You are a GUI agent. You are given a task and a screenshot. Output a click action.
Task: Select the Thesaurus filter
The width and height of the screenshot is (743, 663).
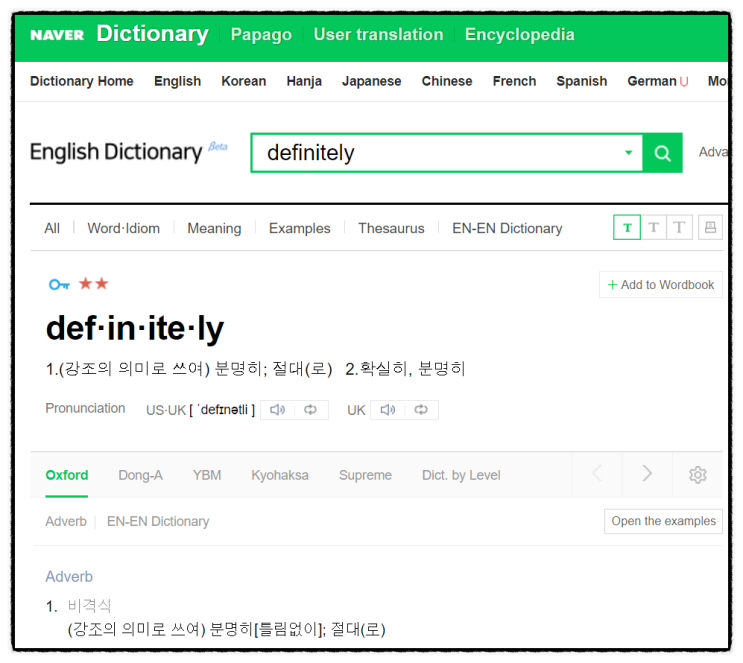pyautogui.click(x=391, y=228)
